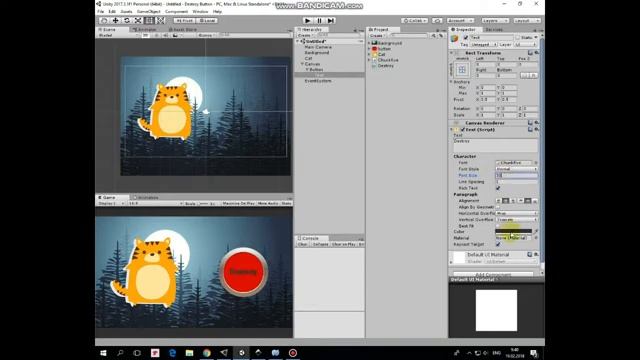Toggle the GameObject active checkbox in the Inspector
The image size is (640, 360).
tap(466, 38)
